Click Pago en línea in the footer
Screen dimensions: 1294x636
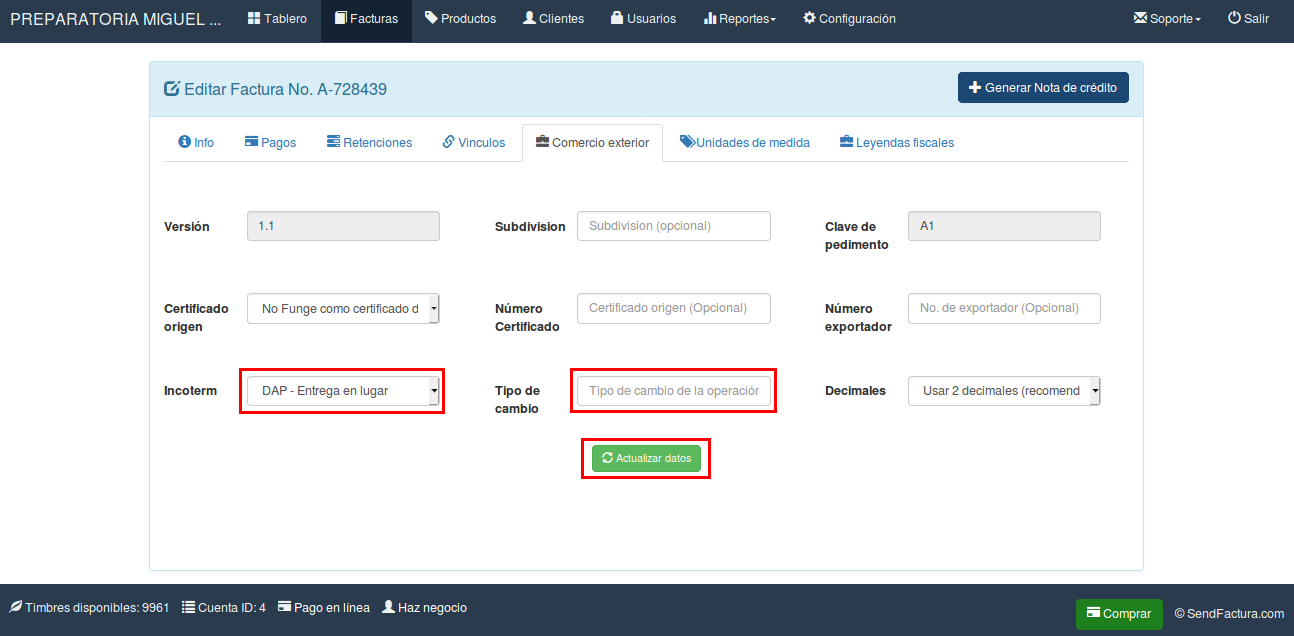(x=324, y=607)
